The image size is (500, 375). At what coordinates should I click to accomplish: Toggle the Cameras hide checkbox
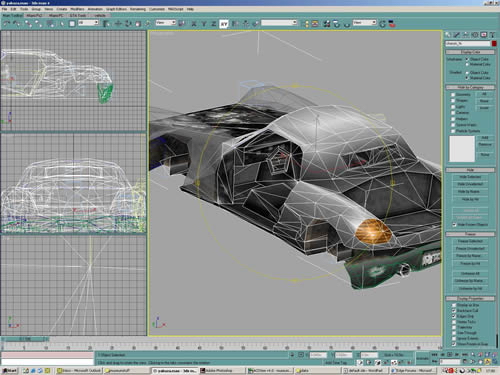(x=453, y=113)
